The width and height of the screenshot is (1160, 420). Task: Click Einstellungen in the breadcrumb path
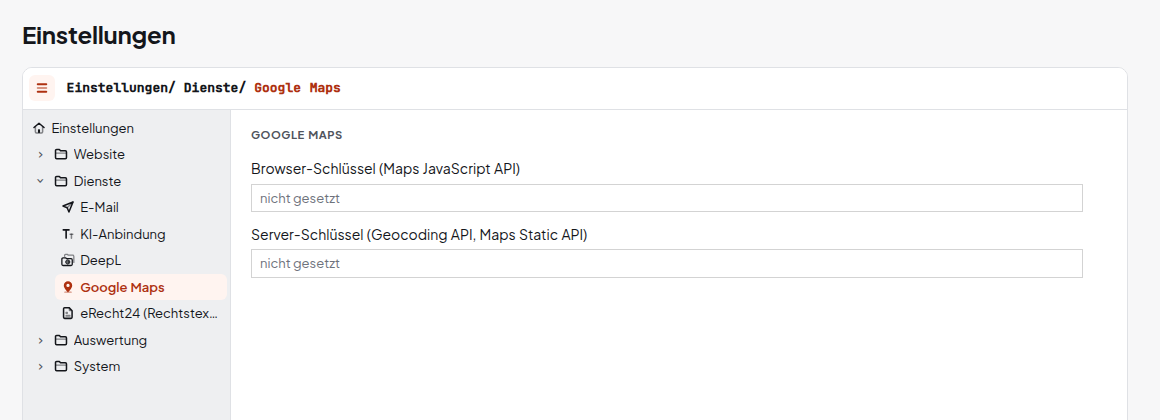tap(117, 88)
